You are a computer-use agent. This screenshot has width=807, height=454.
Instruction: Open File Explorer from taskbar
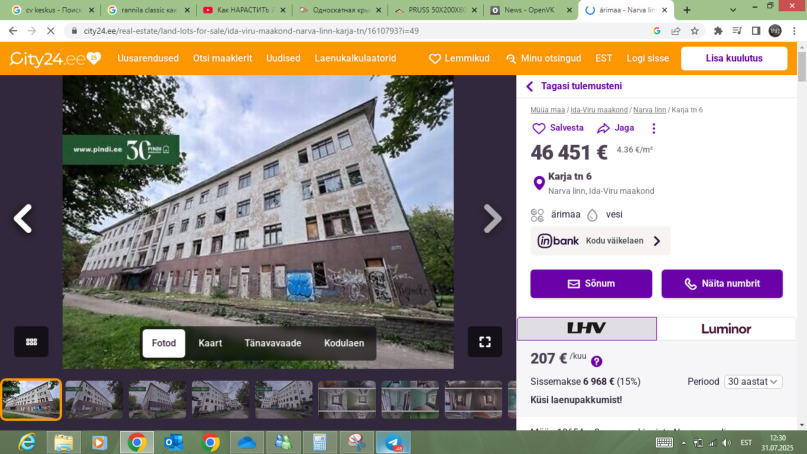tap(63, 442)
